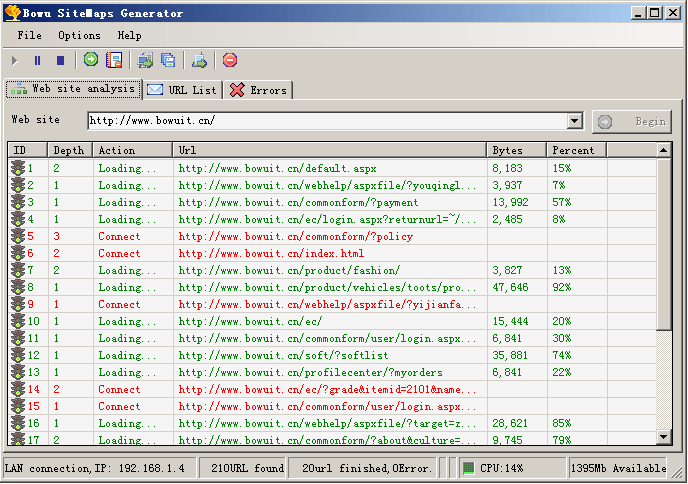Select the commonform/?payment URL
The height and width of the screenshot is (484, 688).
[x=298, y=202]
